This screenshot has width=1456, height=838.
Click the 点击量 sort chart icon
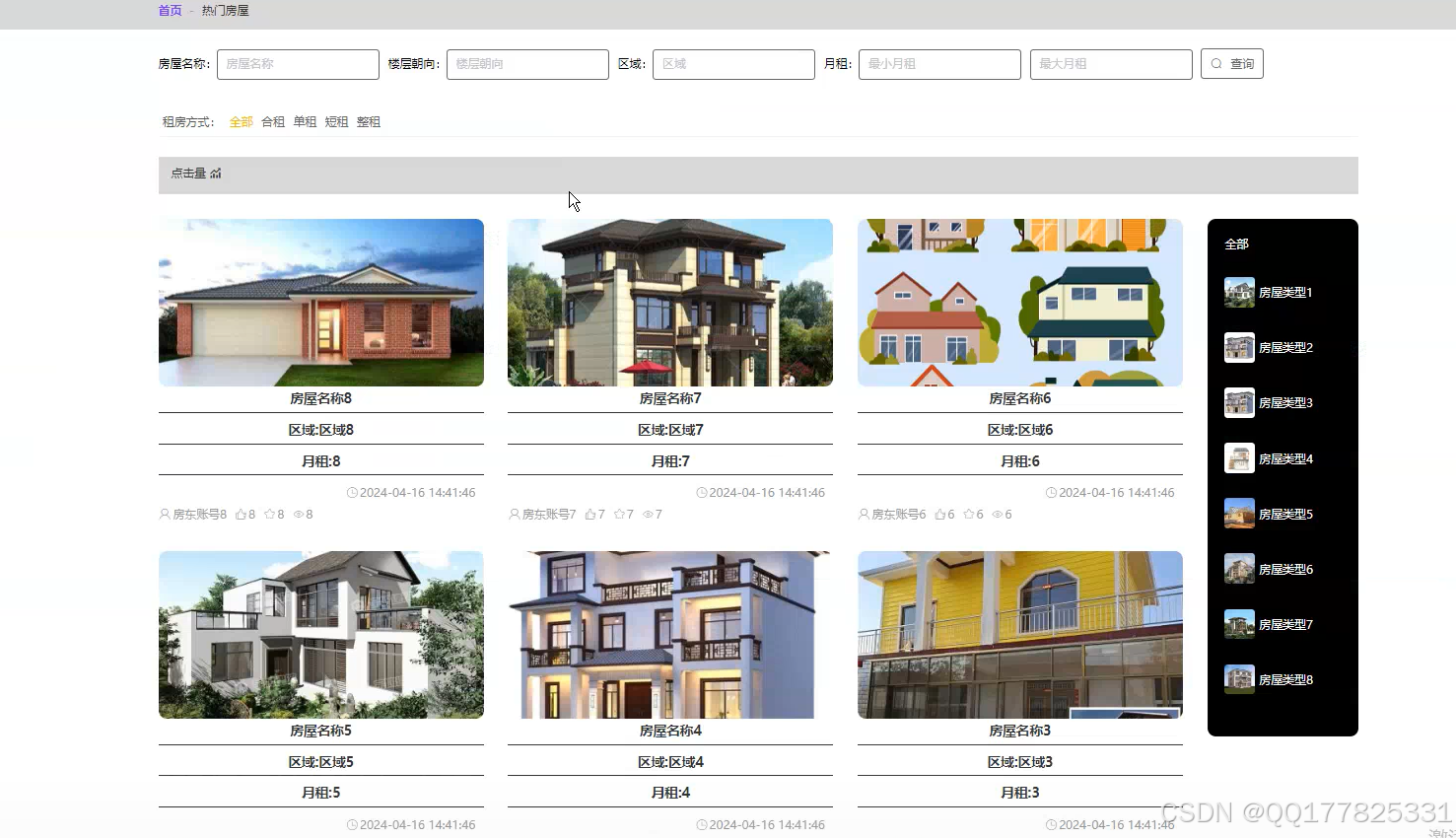click(x=216, y=173)
